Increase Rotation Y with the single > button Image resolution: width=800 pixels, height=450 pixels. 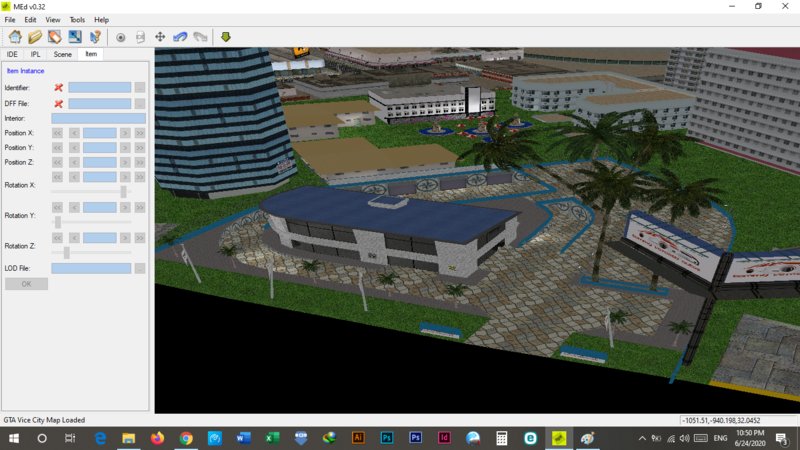pyautogui.click(x=125, y=208)
